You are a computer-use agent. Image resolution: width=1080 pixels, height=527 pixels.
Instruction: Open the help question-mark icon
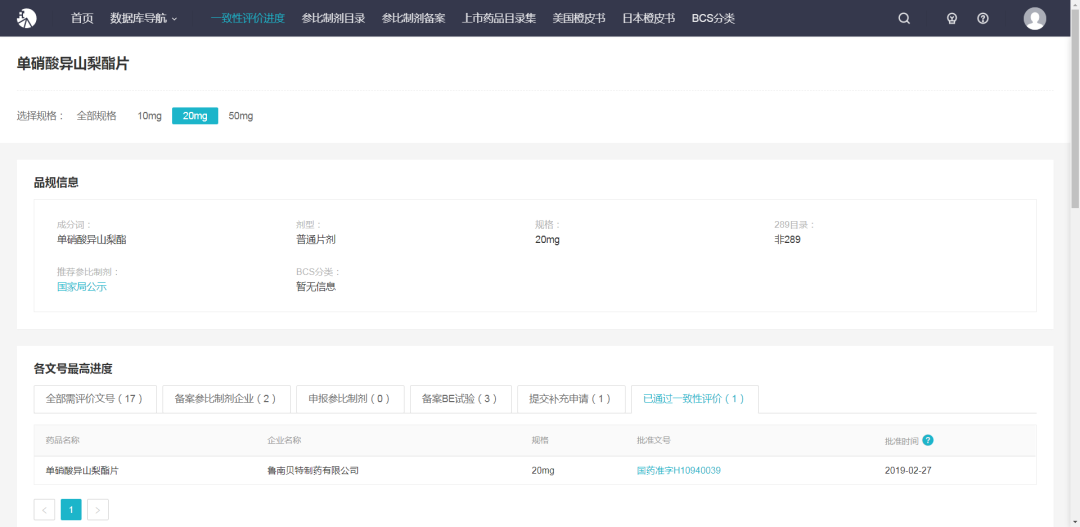[x=983, y=19]
